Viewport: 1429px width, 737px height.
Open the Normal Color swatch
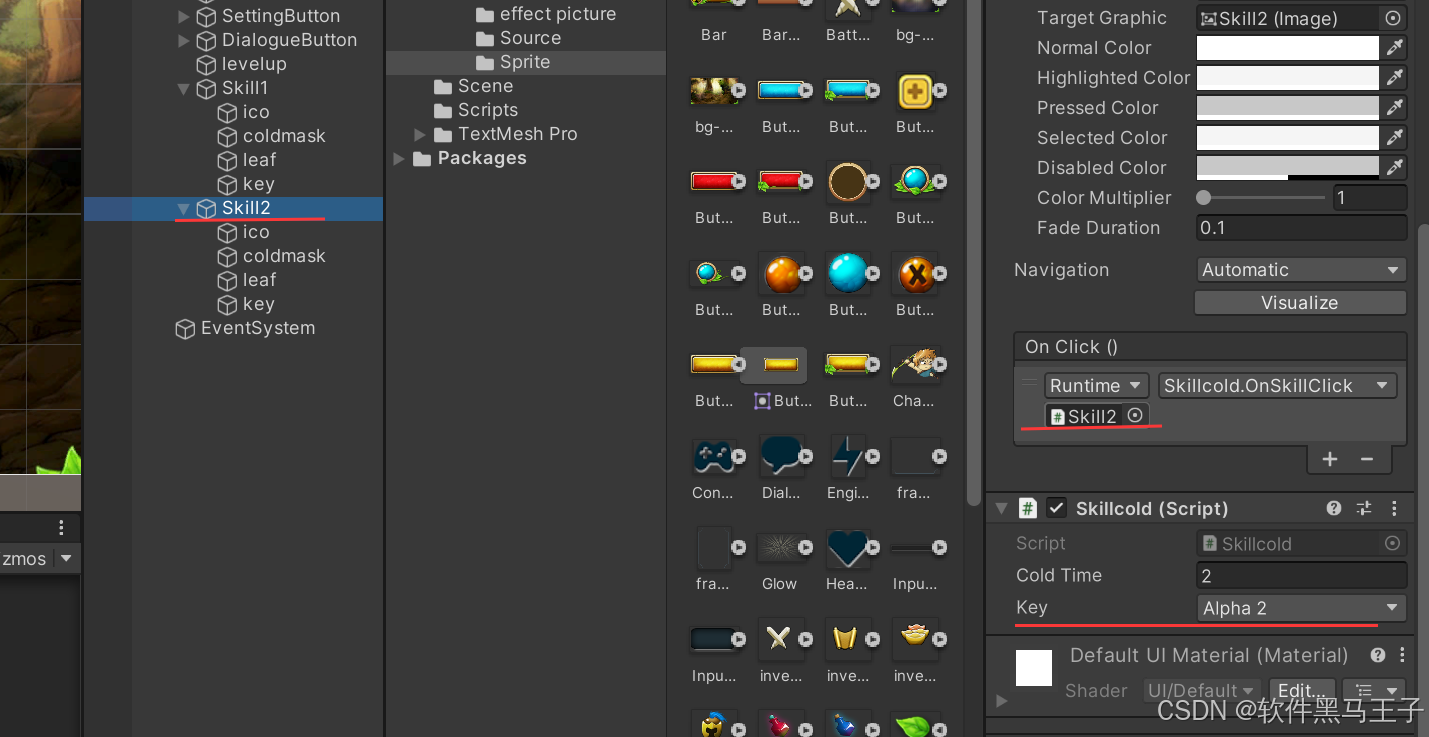(1288, 48)
